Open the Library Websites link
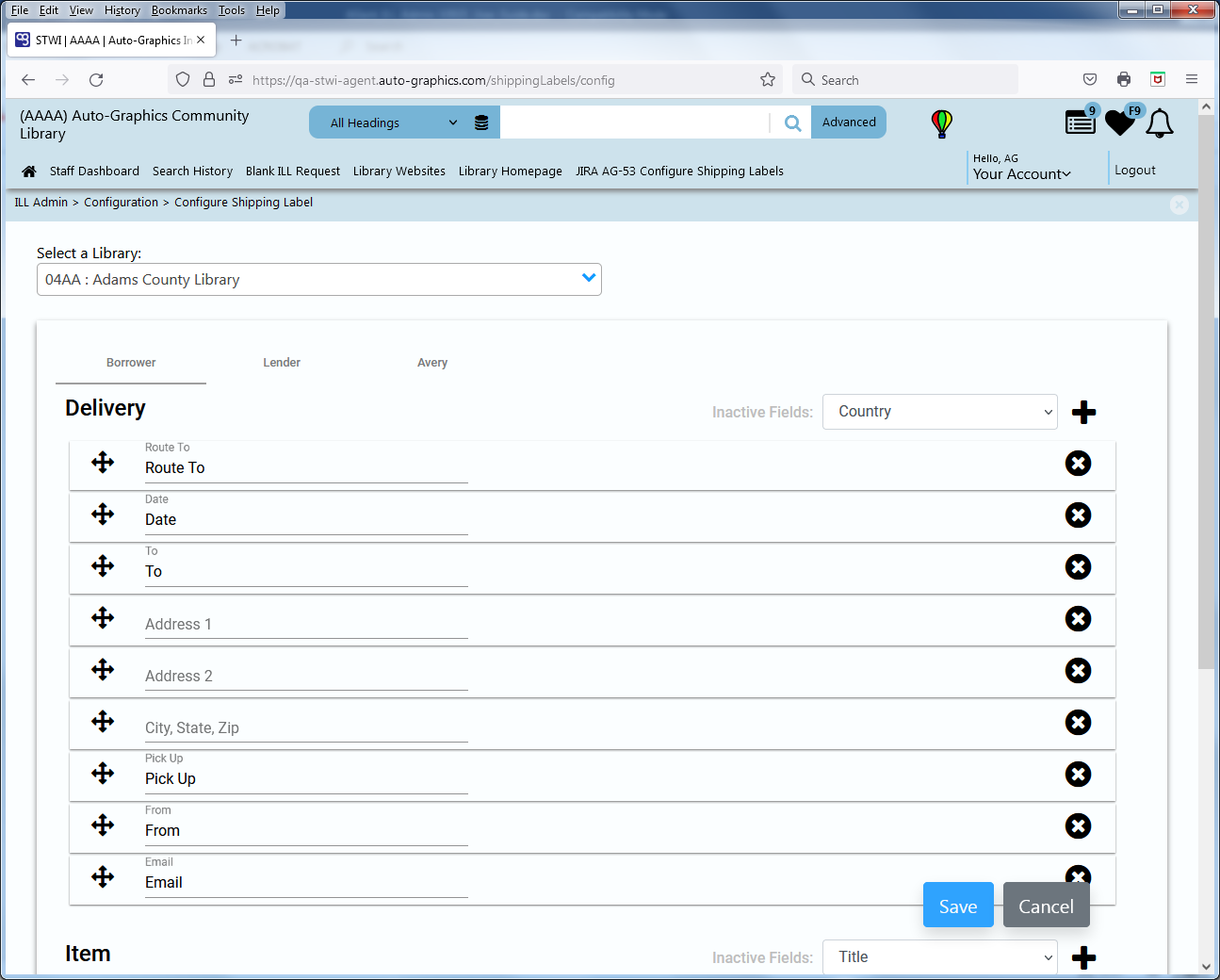 coord(399,171)
